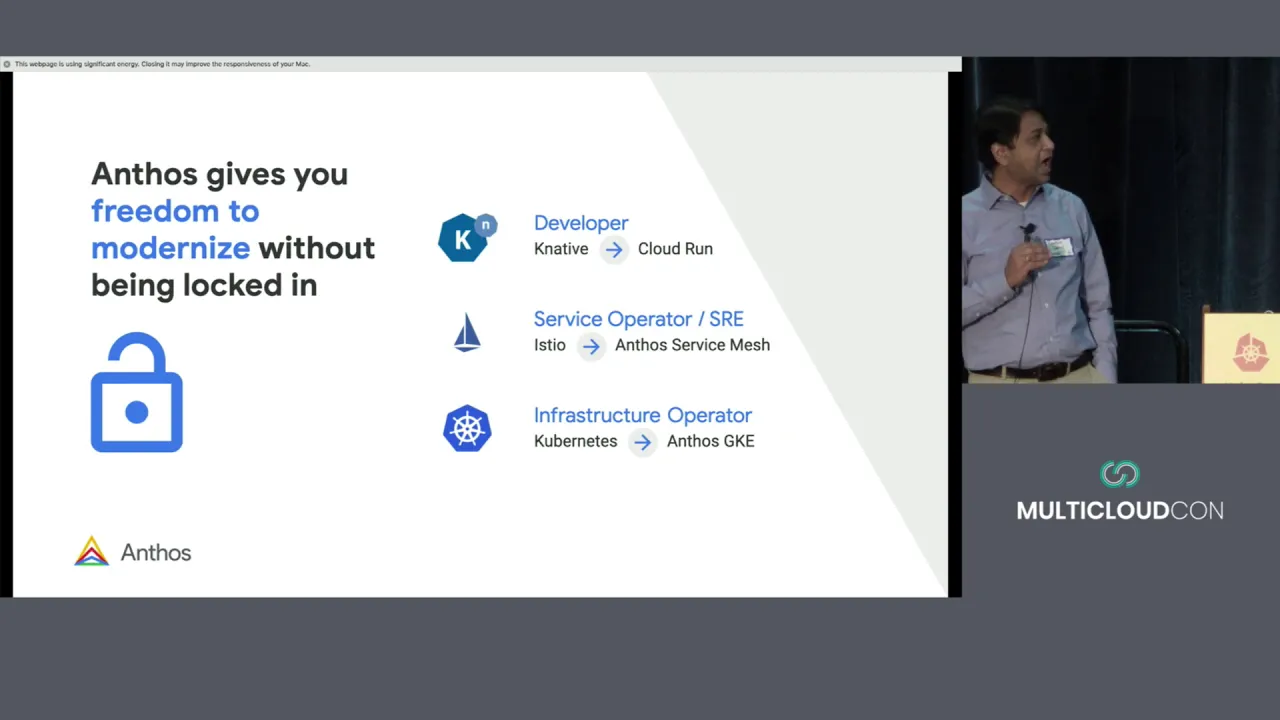1280x720 pixels.
Task: Click the arrow between Knative and Cloud Run
Action: 614,250
